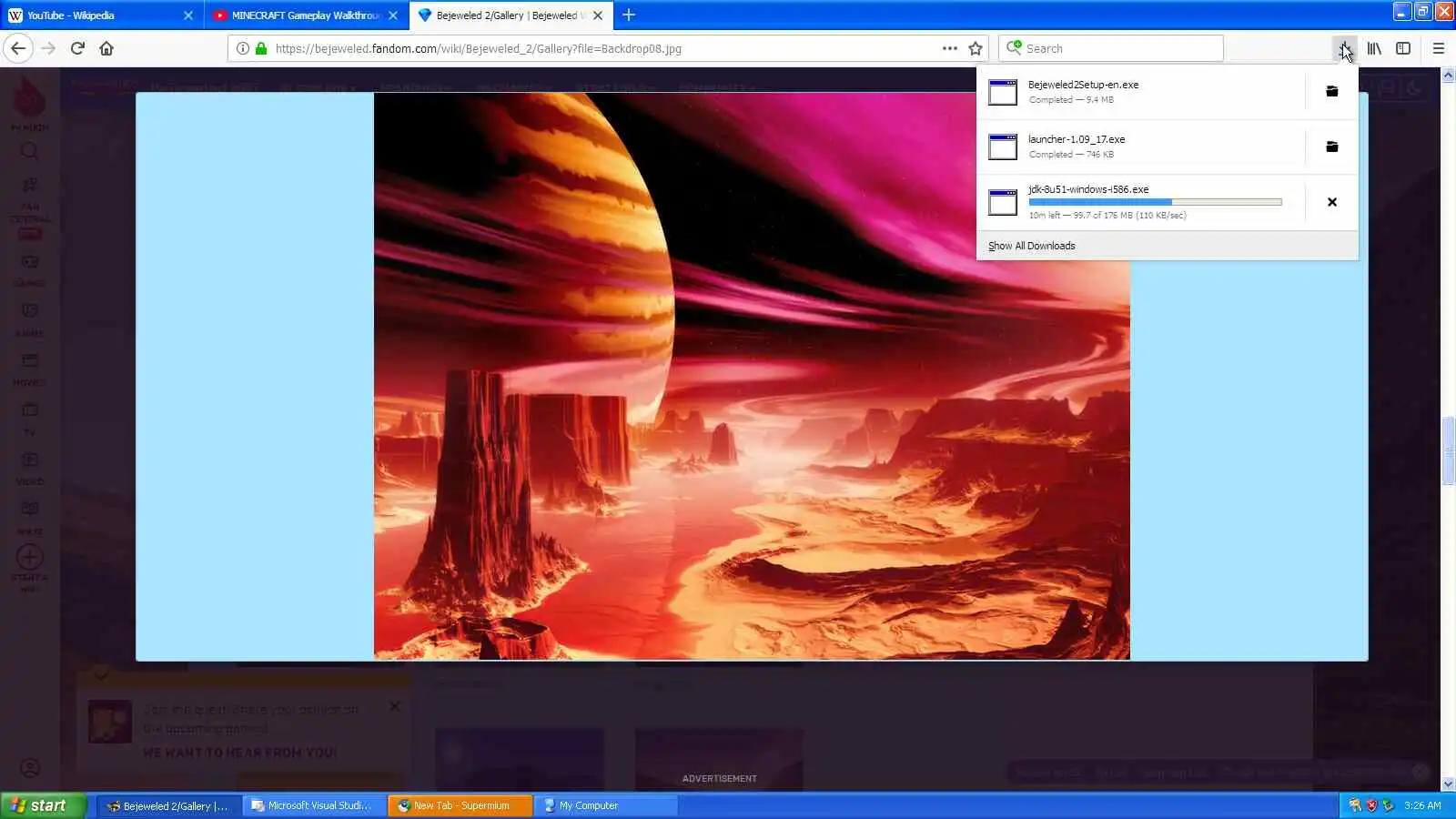Open folder containing launcher-1.09_17.exe
The image size is (1456, 819).
click(1332, 147)
